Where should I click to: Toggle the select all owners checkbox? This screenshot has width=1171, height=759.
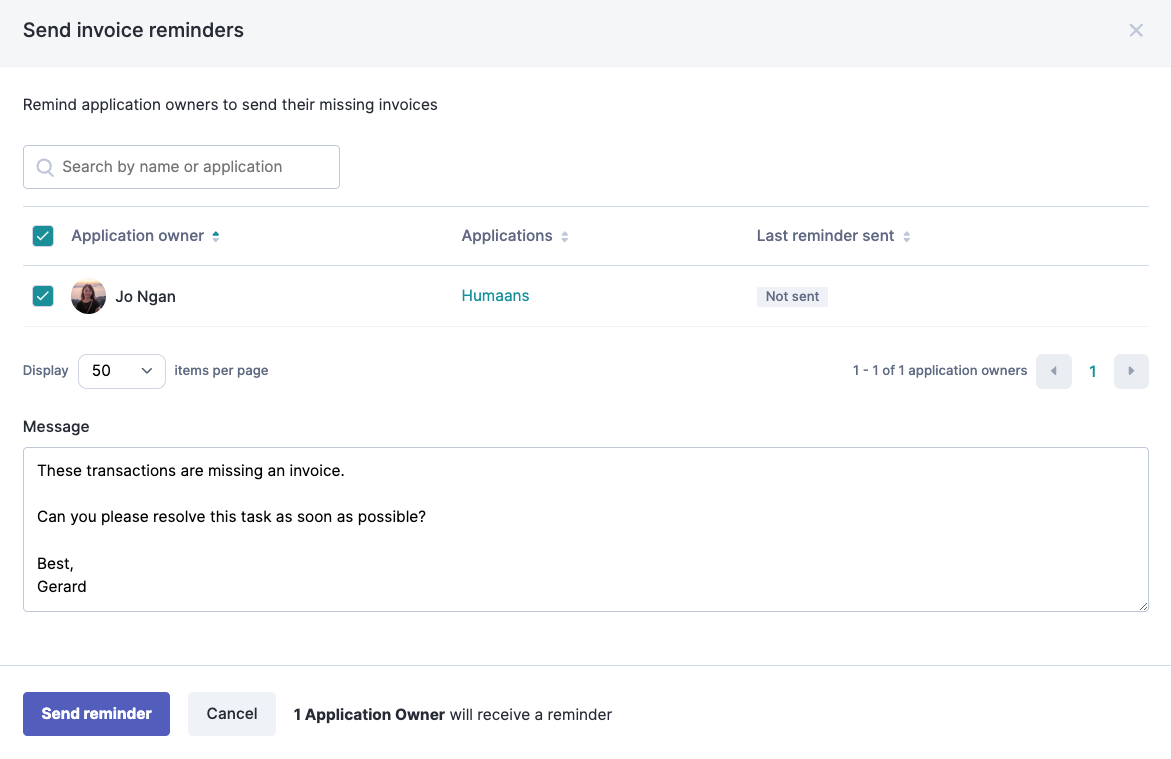tap(43, 236)
